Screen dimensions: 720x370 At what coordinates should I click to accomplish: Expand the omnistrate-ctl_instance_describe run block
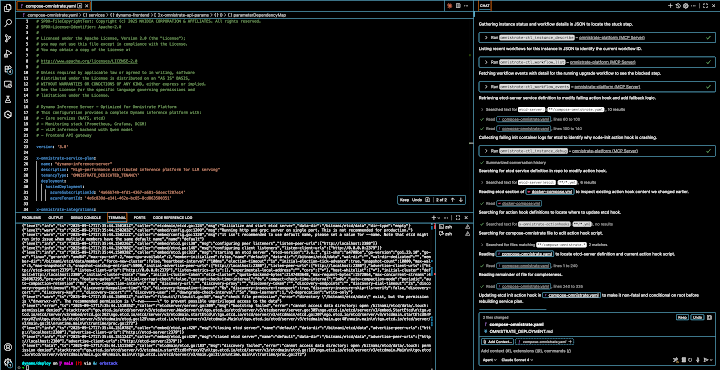[x=597, y=37]
